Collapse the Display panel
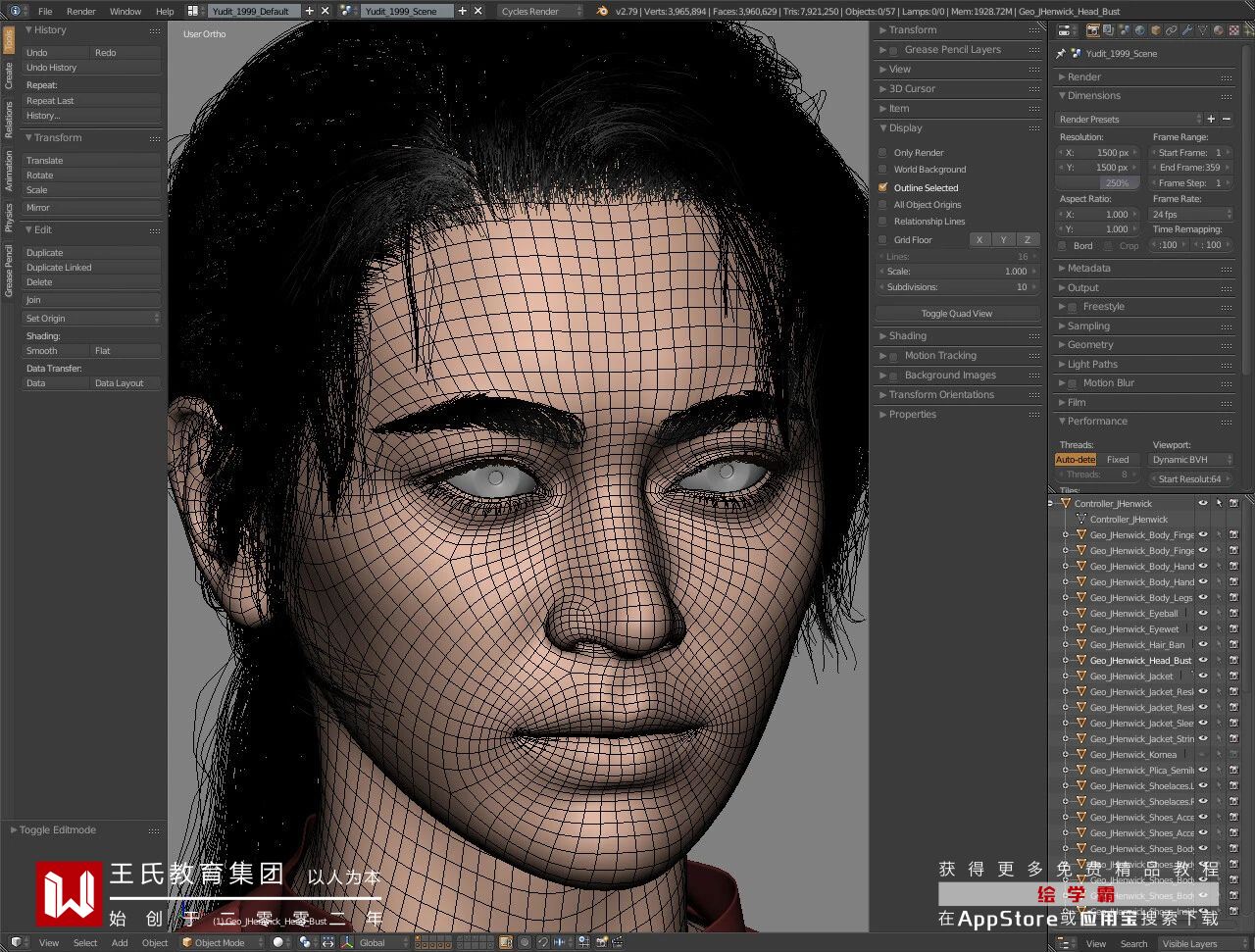Image resolution: width=1255 pixels, height=952 pixels. tap(905, 127)
